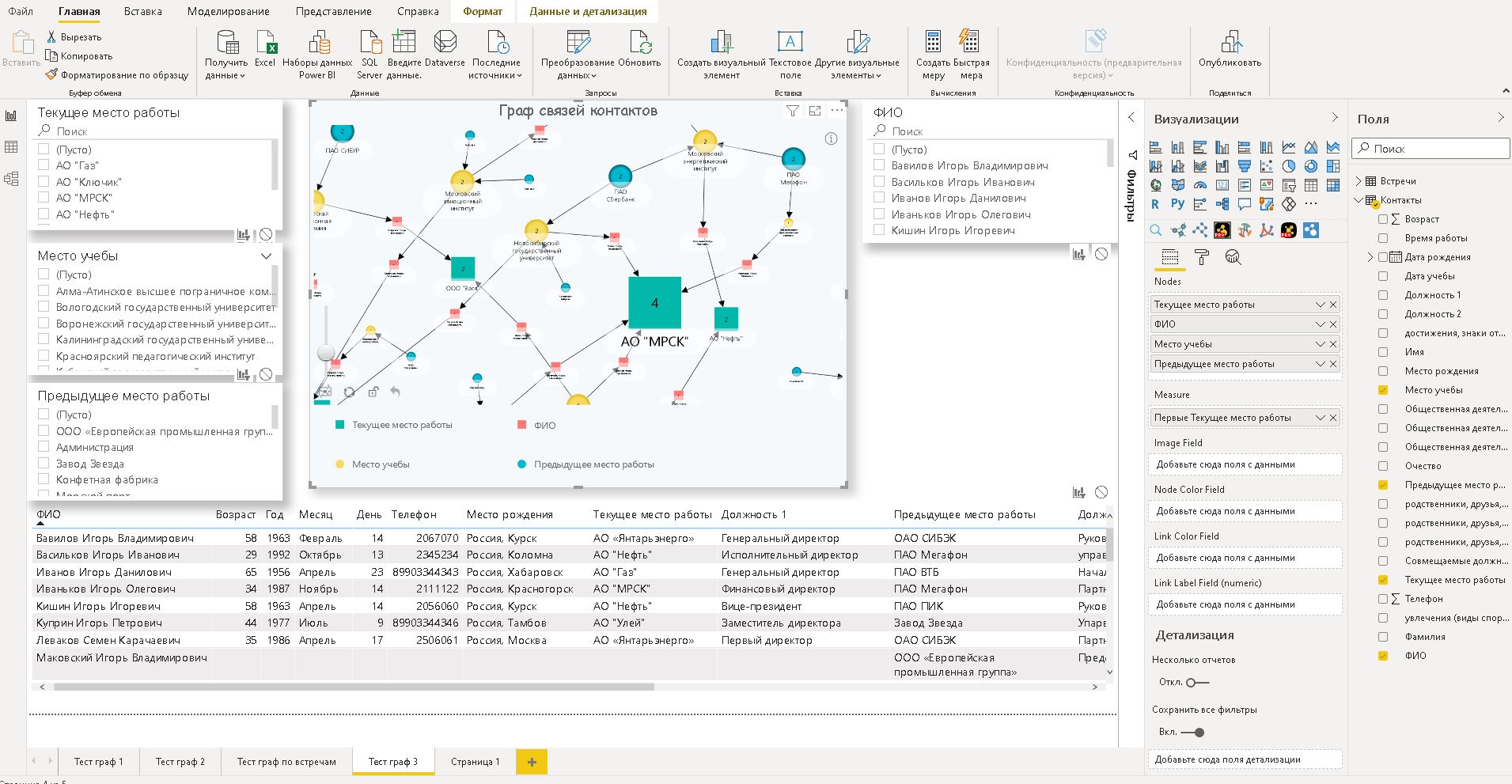This screenshot has height=784, width=1512.
Task: Select the Q&A speech bubble visual
Action: click(x=1245, y=204)
